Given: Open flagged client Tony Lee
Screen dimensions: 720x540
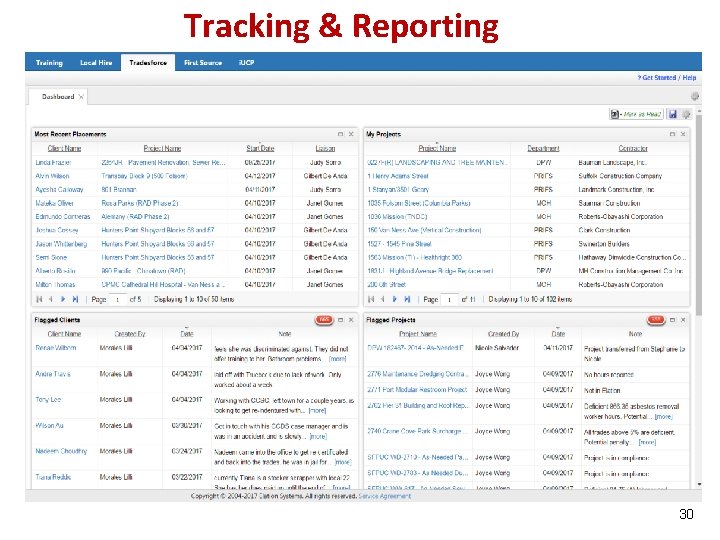Looking at the screenshot, I should [48, 399].
